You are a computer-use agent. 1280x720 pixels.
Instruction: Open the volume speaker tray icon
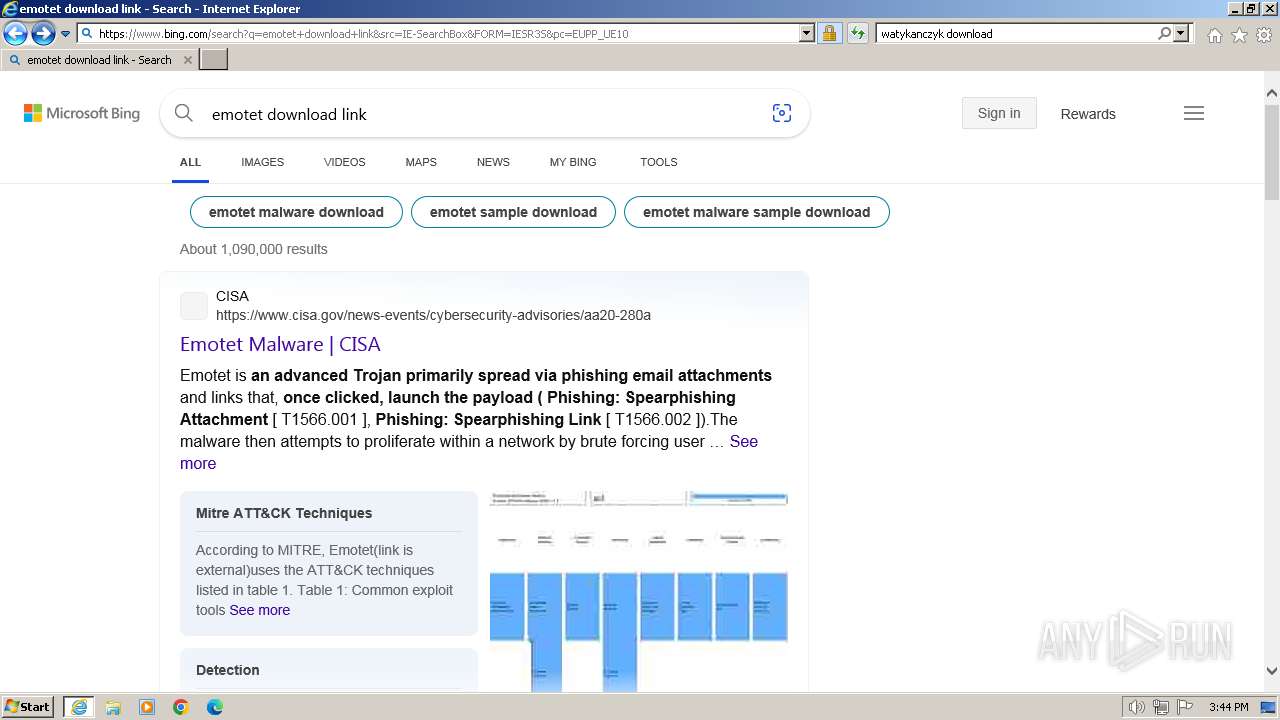(1137, 707)
